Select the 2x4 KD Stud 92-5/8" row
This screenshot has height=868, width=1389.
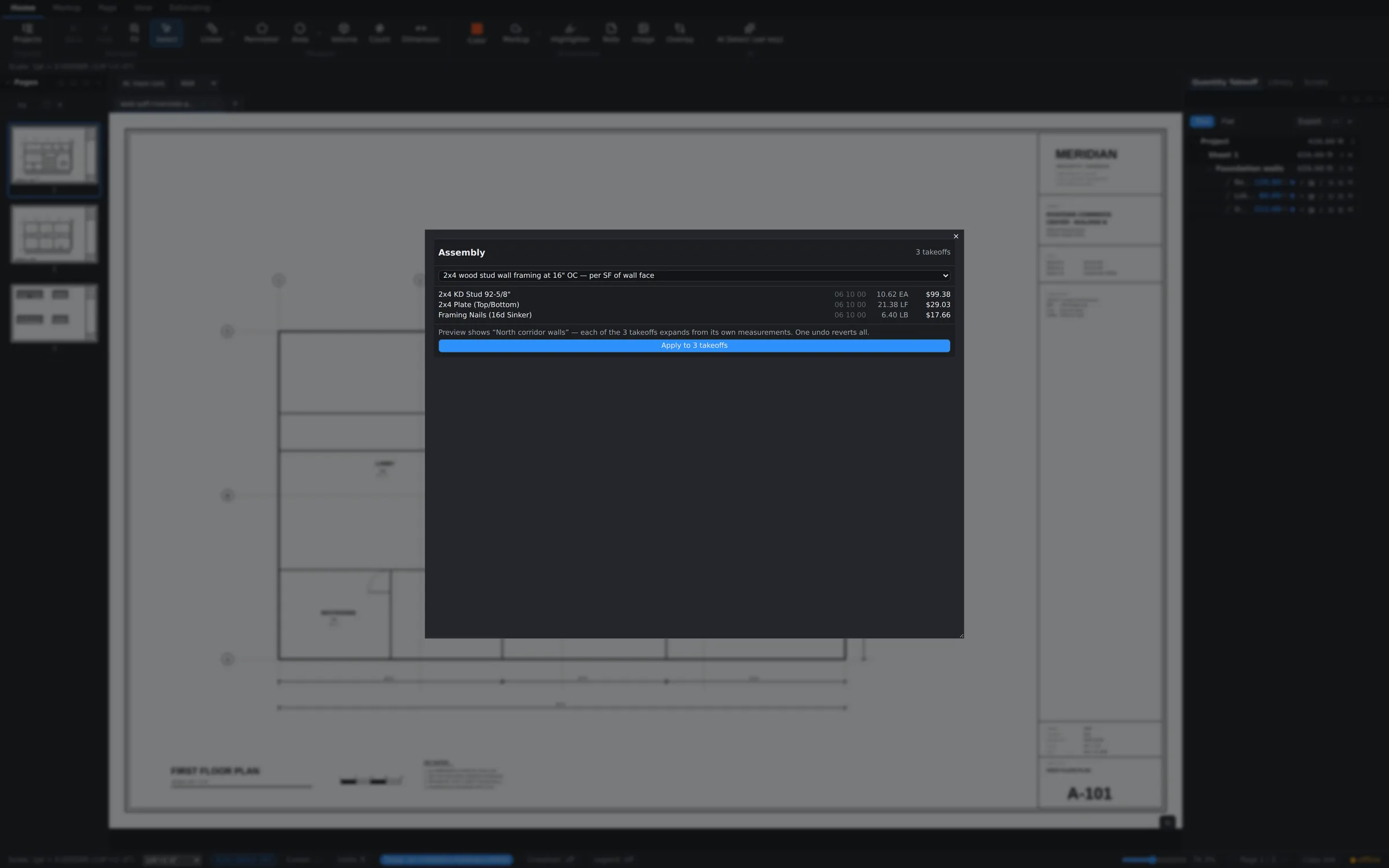pos(694,295)
